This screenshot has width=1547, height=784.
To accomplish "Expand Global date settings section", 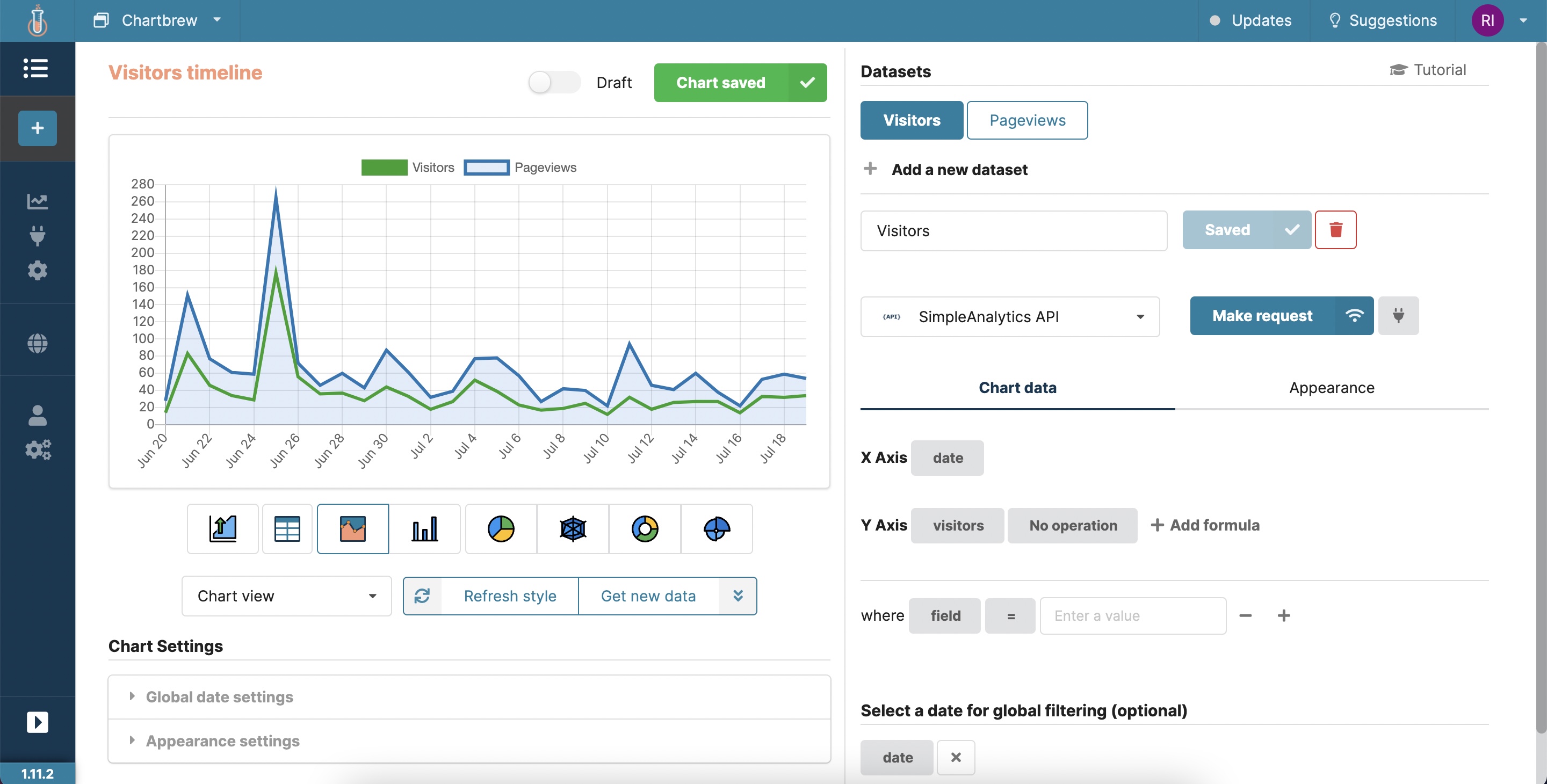I will pyautogui.click(x=219, y=697).
